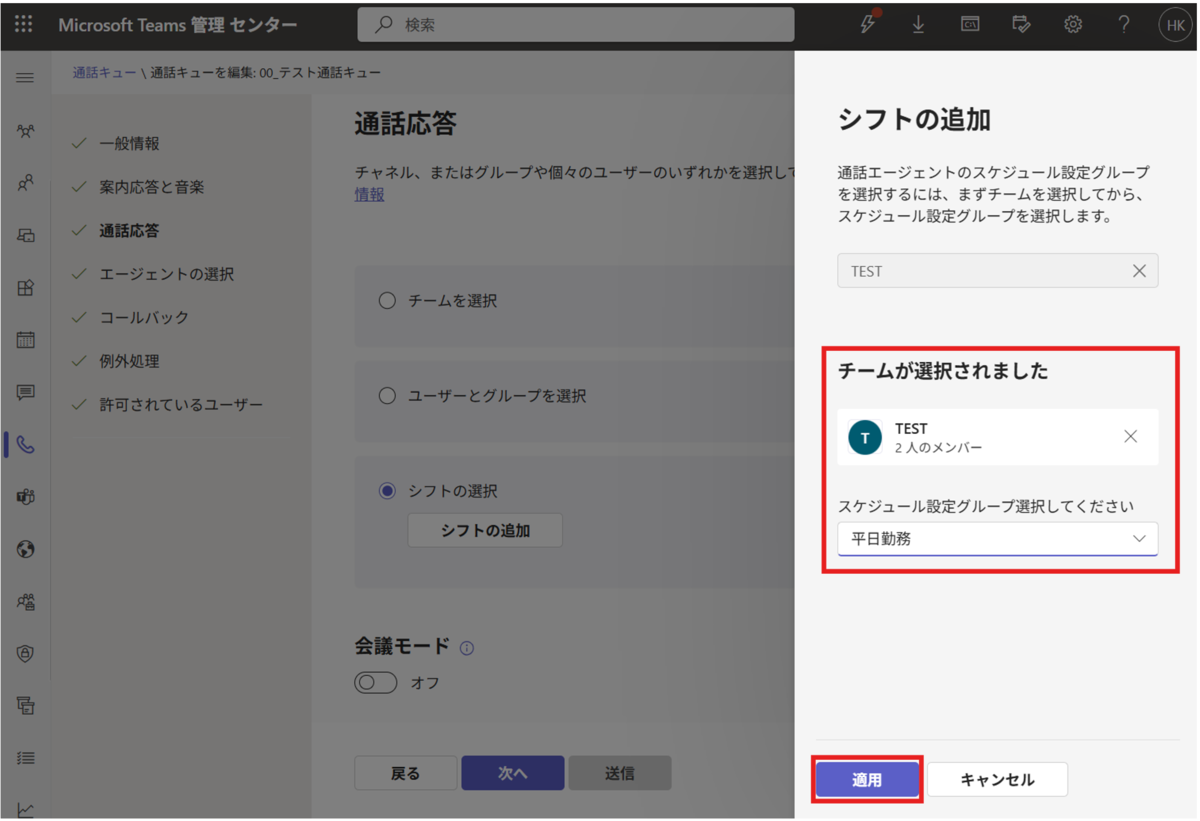Image resolution: width=1200 pixels, height=821 pixels.
Task: Go to the 案内応答と音楽 step
Action: pyautogui.click(x=151, y=187)
